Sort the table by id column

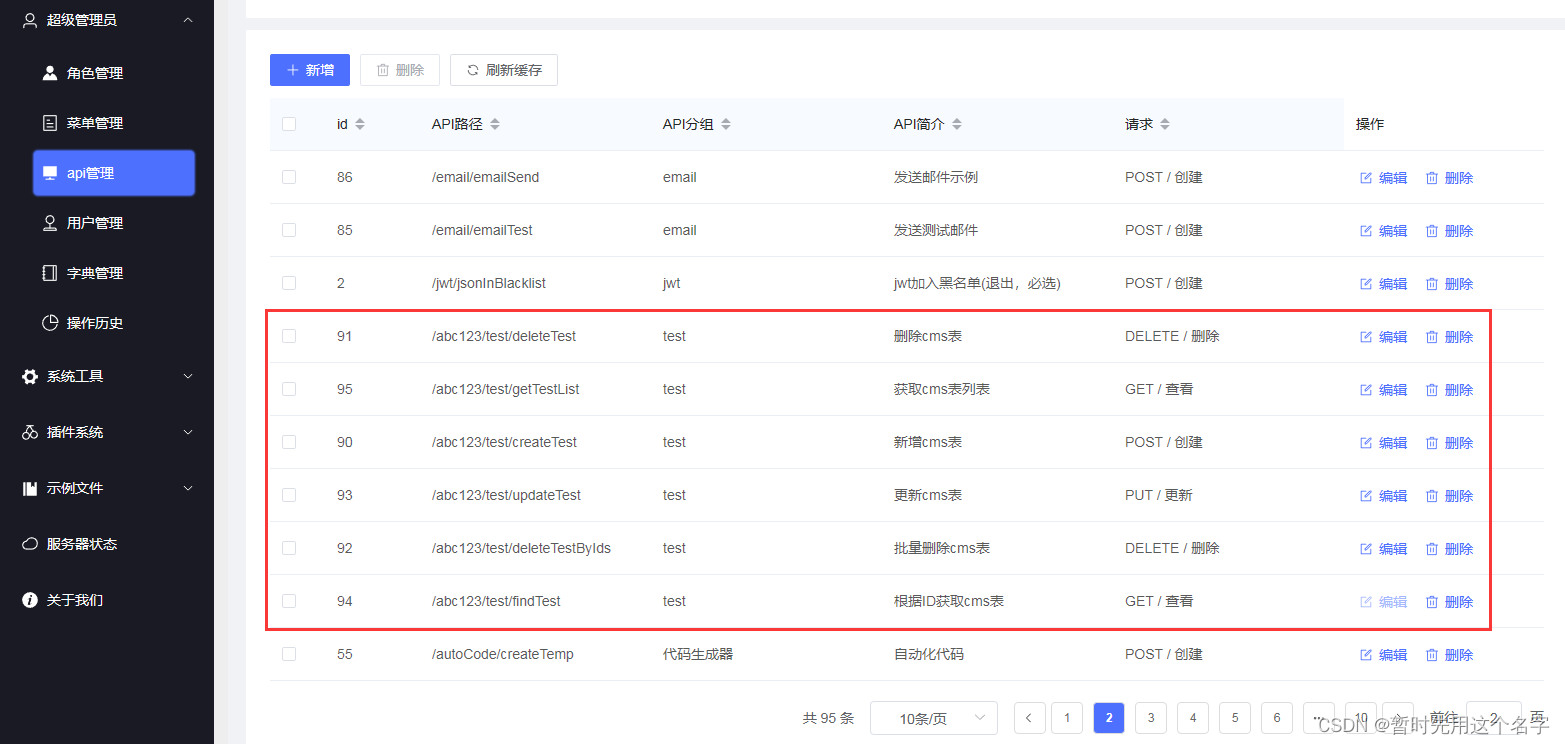coord(360,124)
